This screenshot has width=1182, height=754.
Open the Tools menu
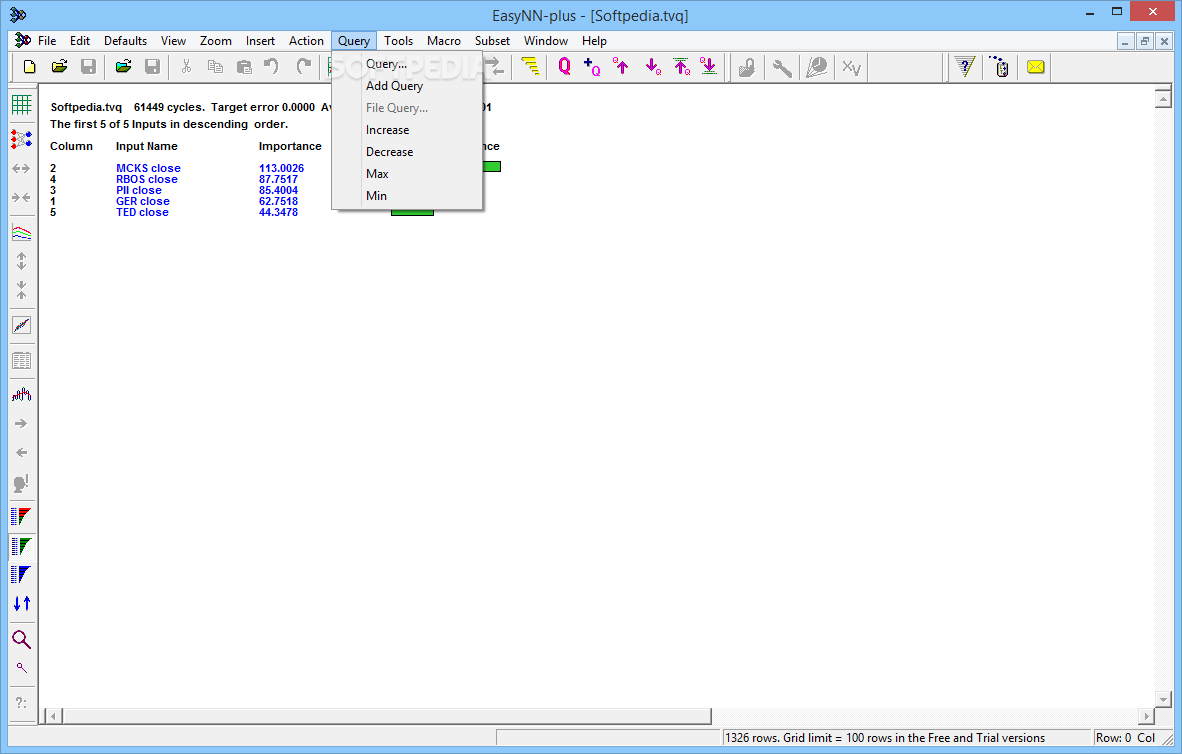point(398,41)
